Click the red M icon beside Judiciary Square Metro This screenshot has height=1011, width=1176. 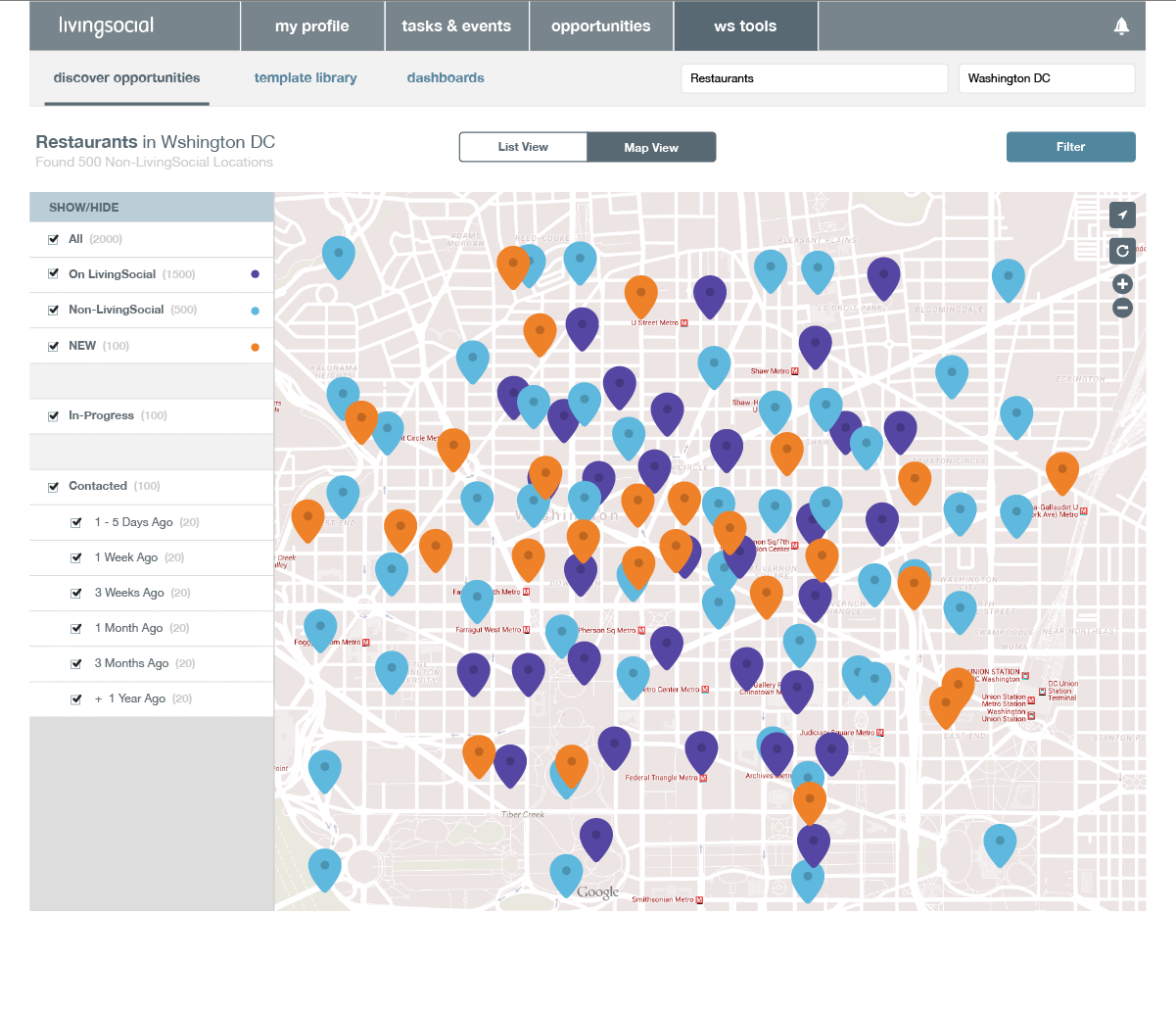880,733
